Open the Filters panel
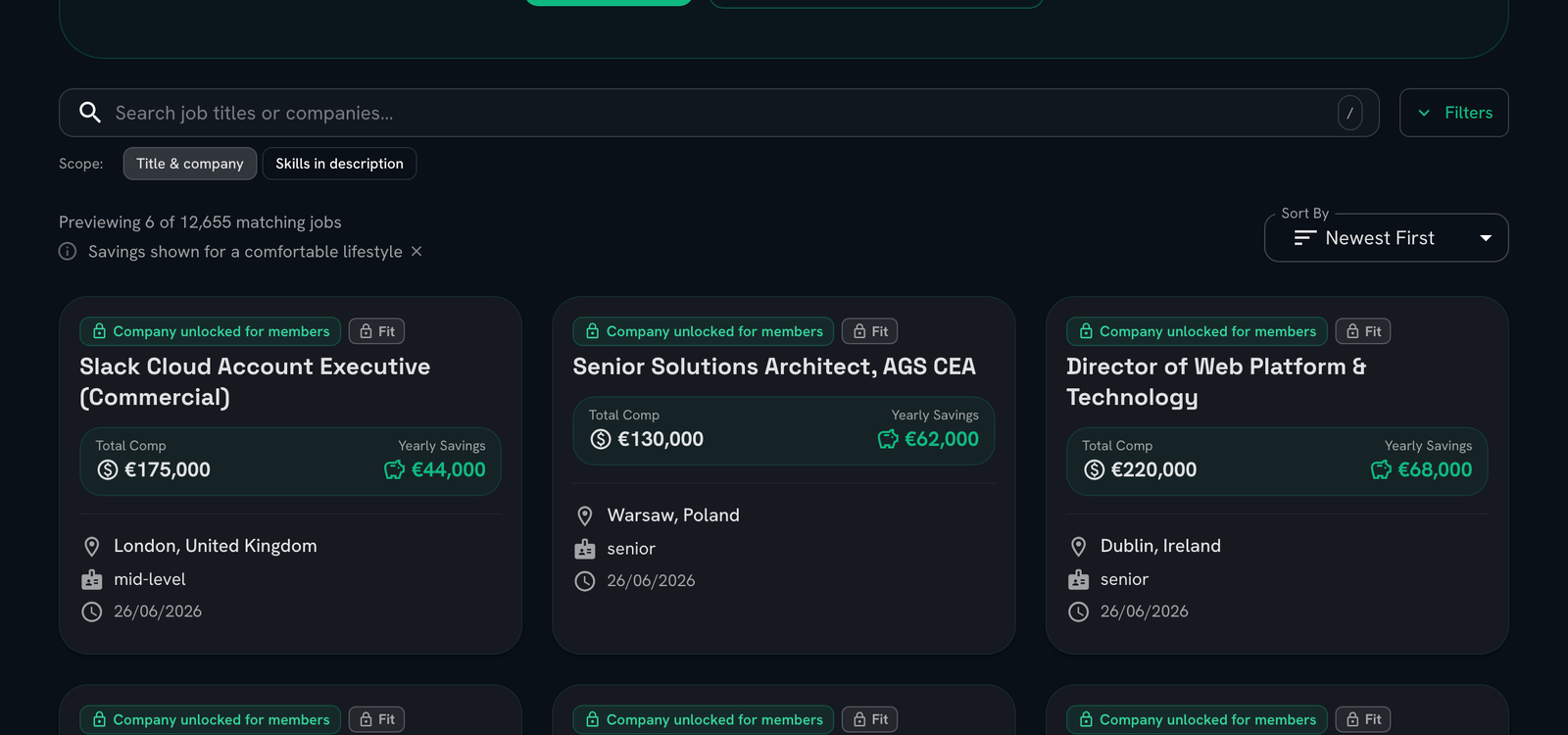 pyautogui.click(x=1453, y=113)
